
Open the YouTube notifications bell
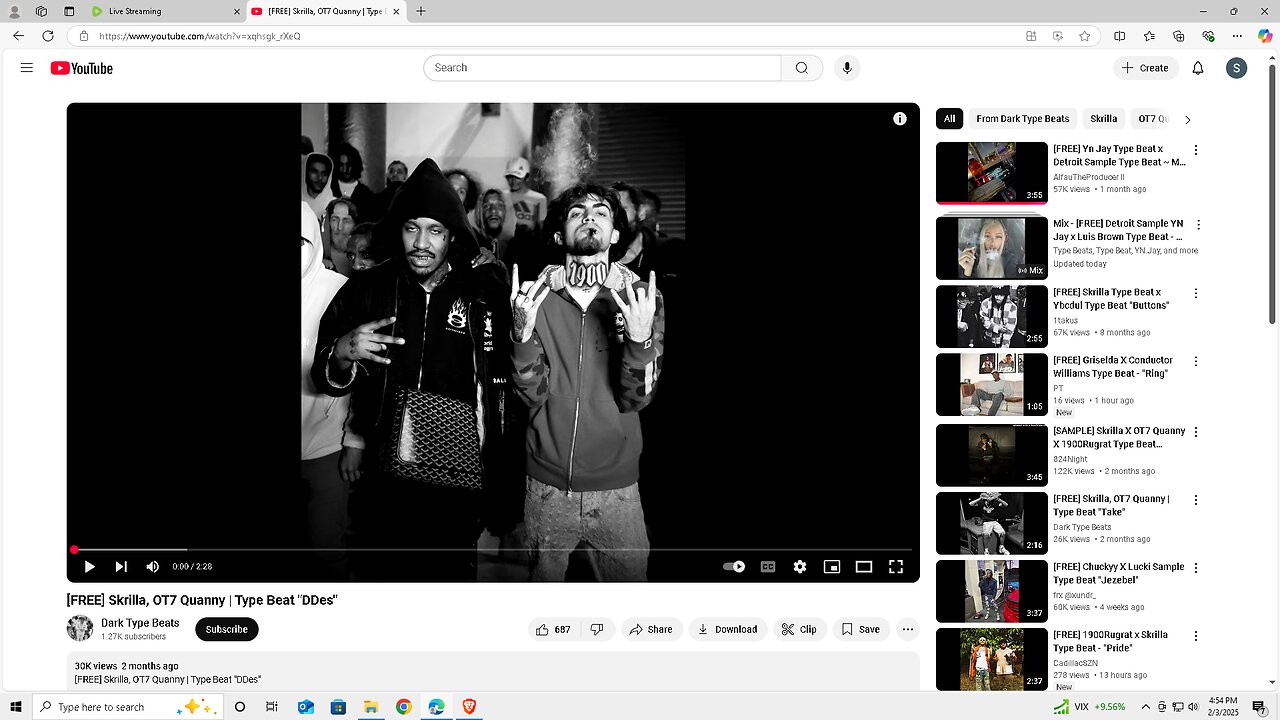coord(1198,68)
